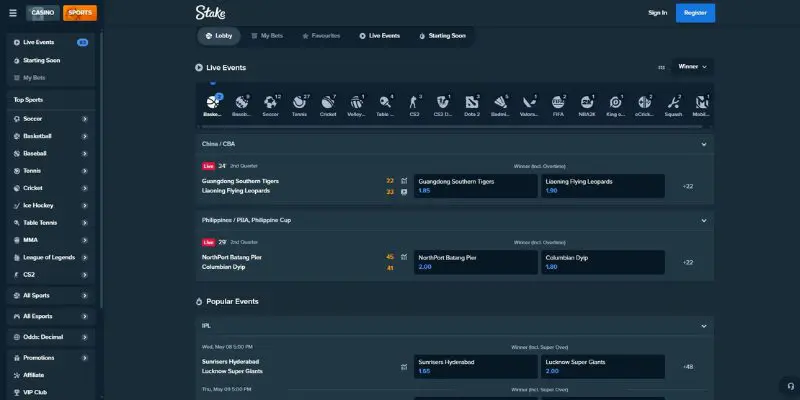Toggle the layout view icon beside Winner
The image size is (800, 400).
(x=661, y=67)
